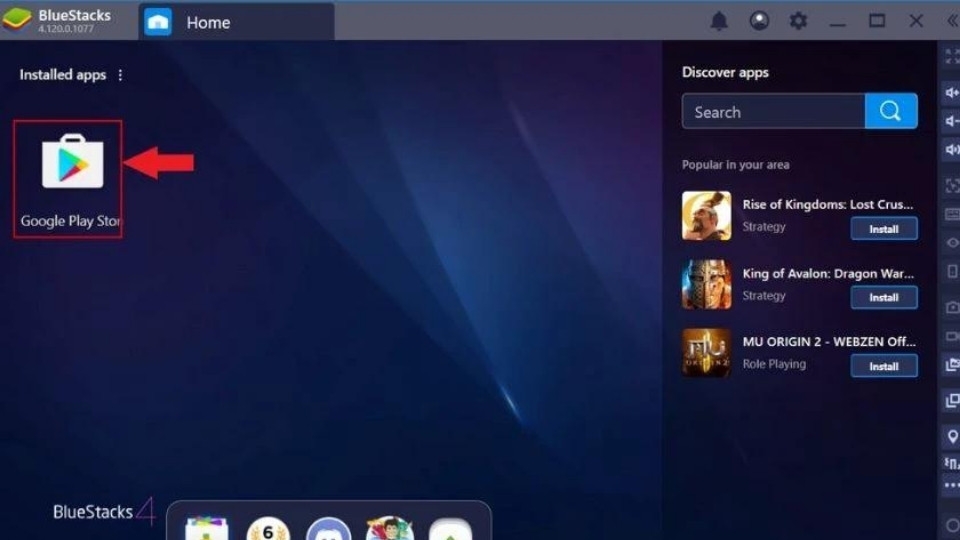Image resolution: width=960 pixels, height=540 pixels.
Task: Open the Rise of Kingdoms thumbnail
Action: [707, 216]
